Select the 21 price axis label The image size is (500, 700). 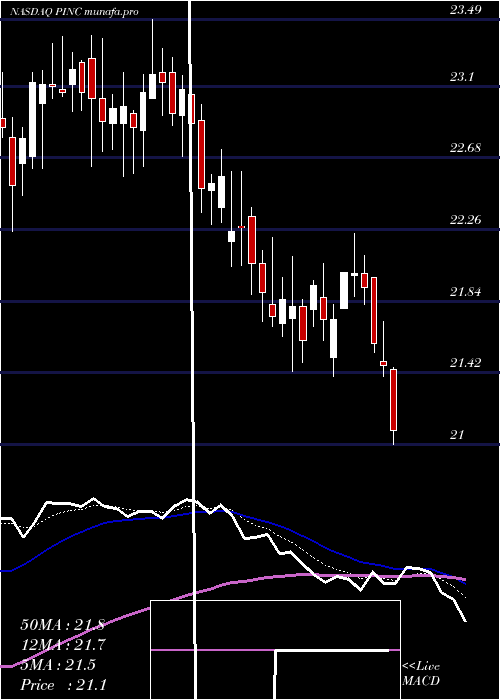[457, 434]
